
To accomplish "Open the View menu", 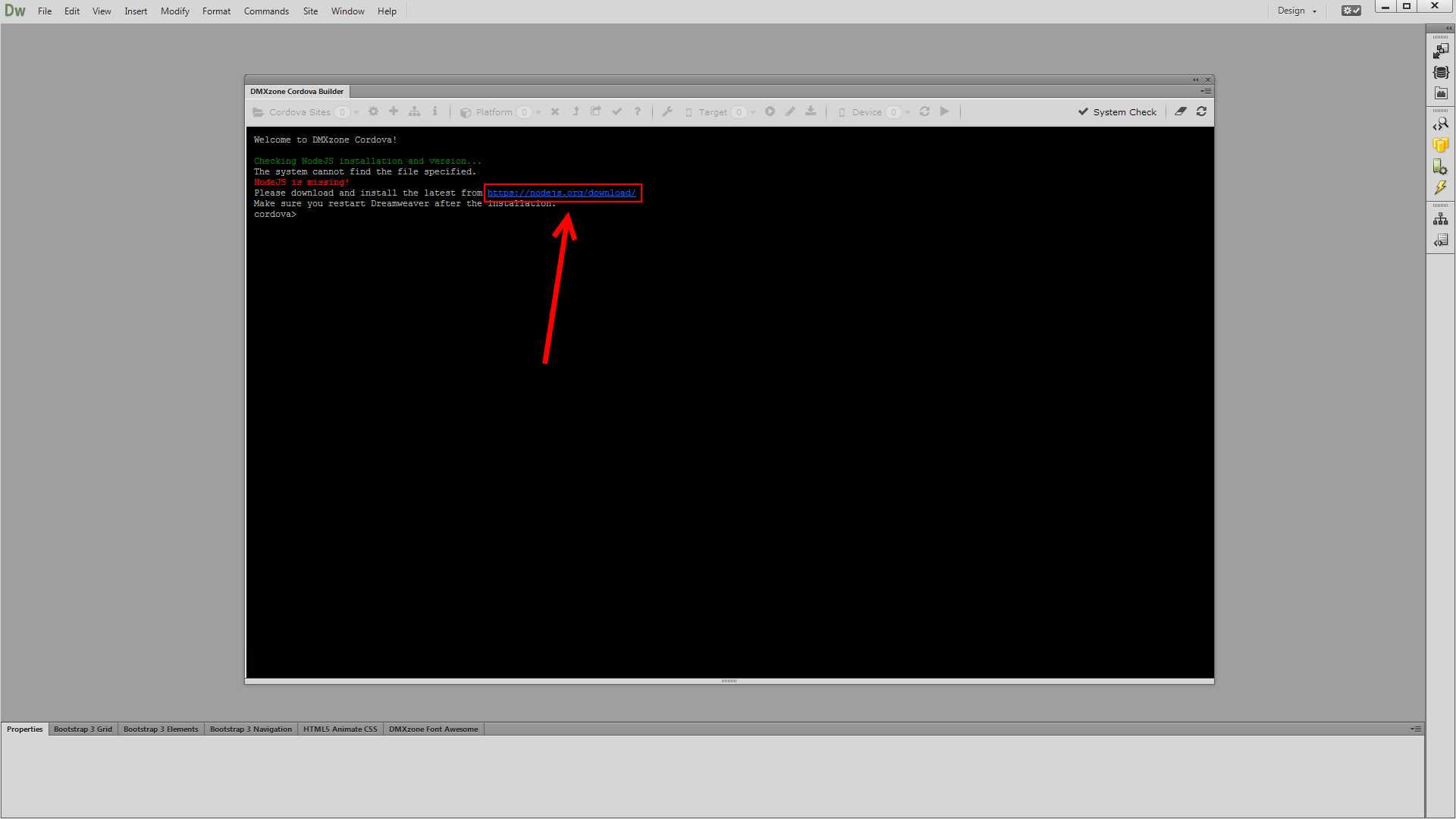I will click(x=102, y=11).
